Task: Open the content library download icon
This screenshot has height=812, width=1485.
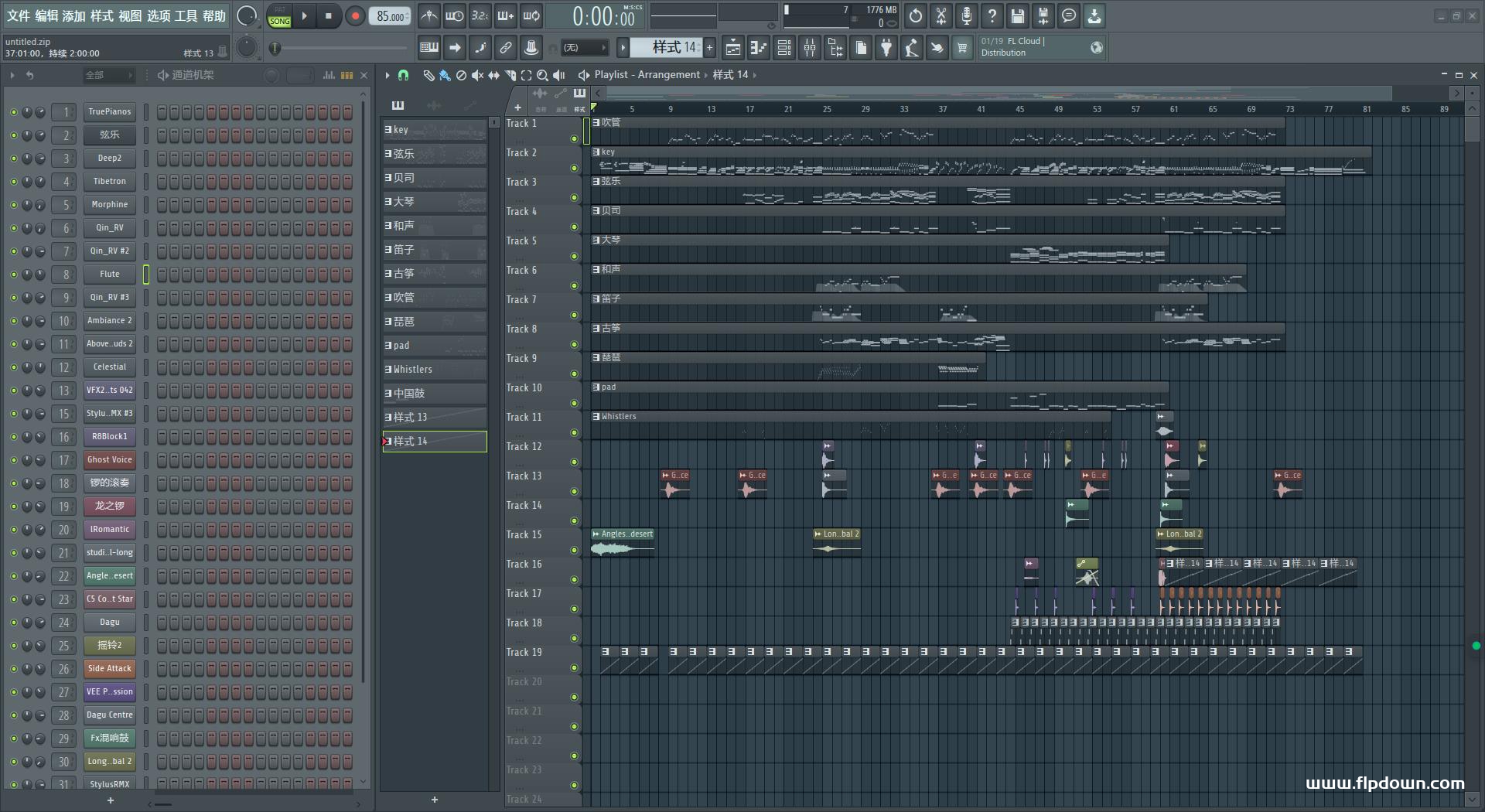Action: click(1094, 15)
